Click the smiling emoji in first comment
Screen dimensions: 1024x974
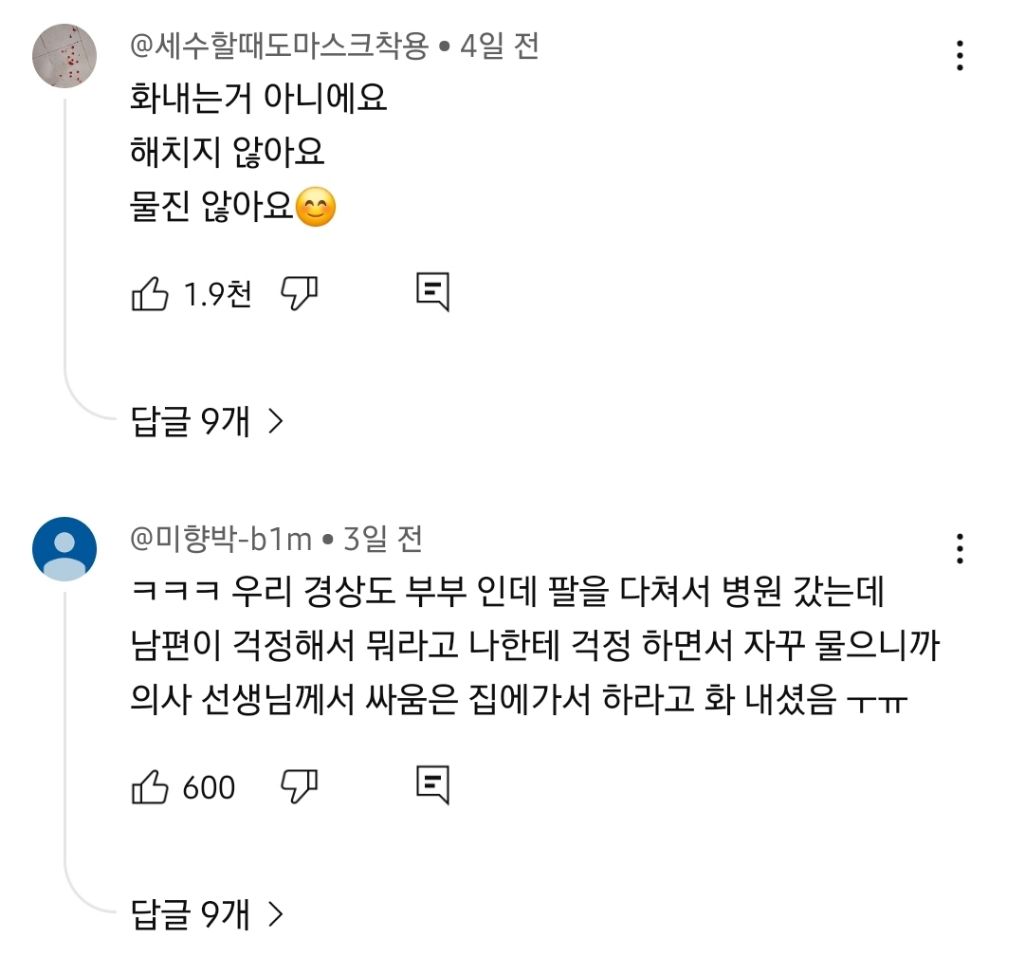pyautogui.click(x=318, y=206)
